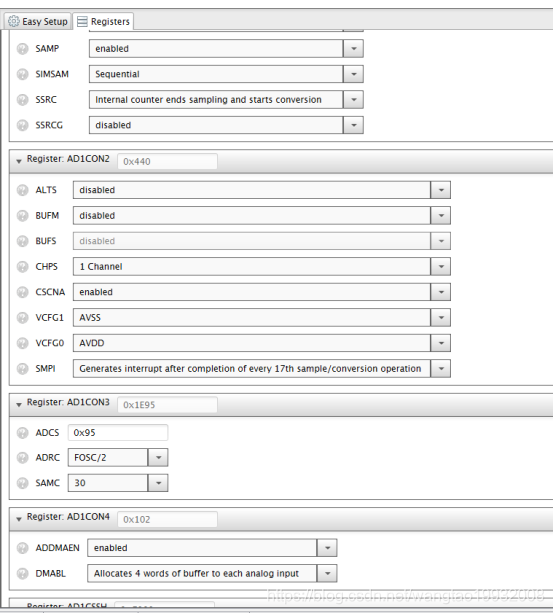This screenshot has height=614, width=554.
Task: Open the ALTS dropdown
Action: pos(262,190)
